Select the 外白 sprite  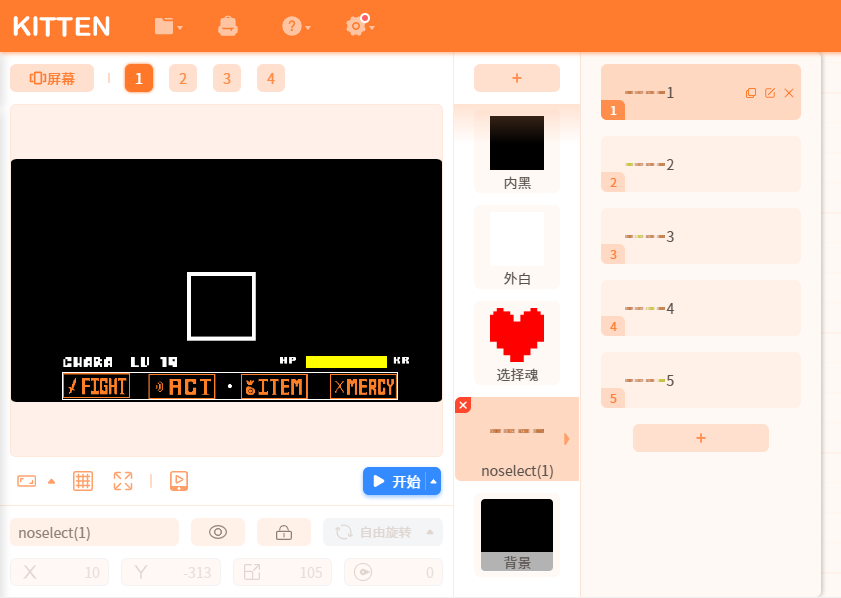517,247
